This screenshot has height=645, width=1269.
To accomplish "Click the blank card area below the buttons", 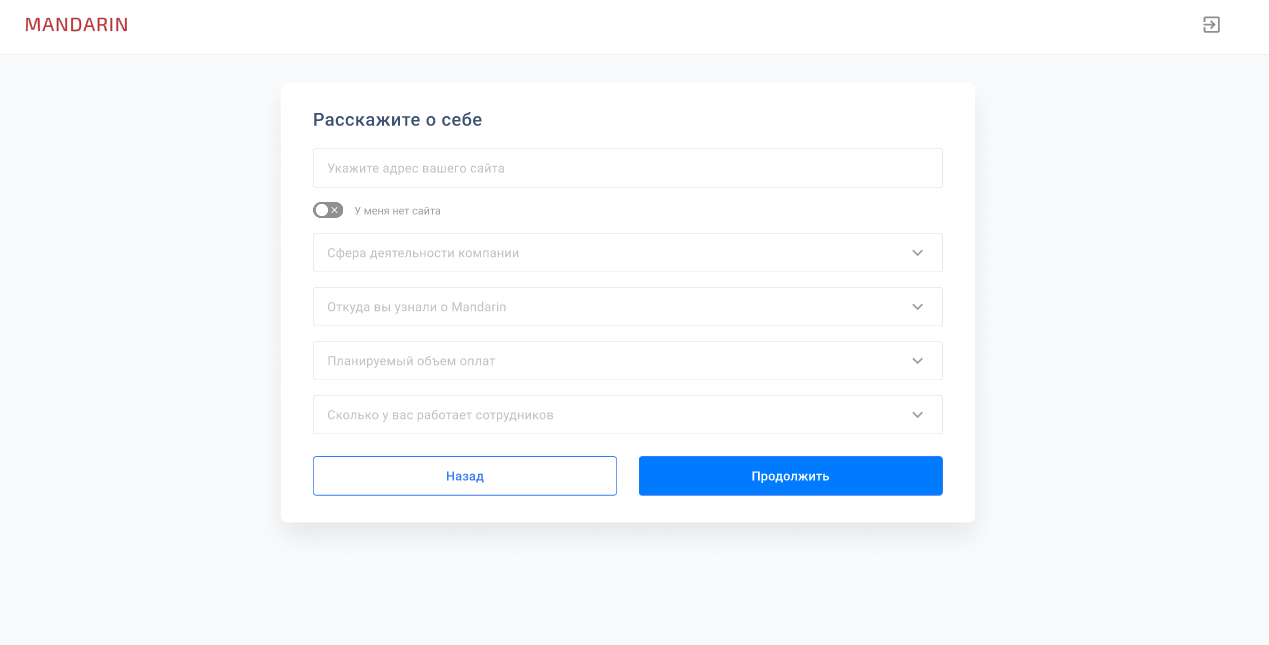I will coord(627,509).
